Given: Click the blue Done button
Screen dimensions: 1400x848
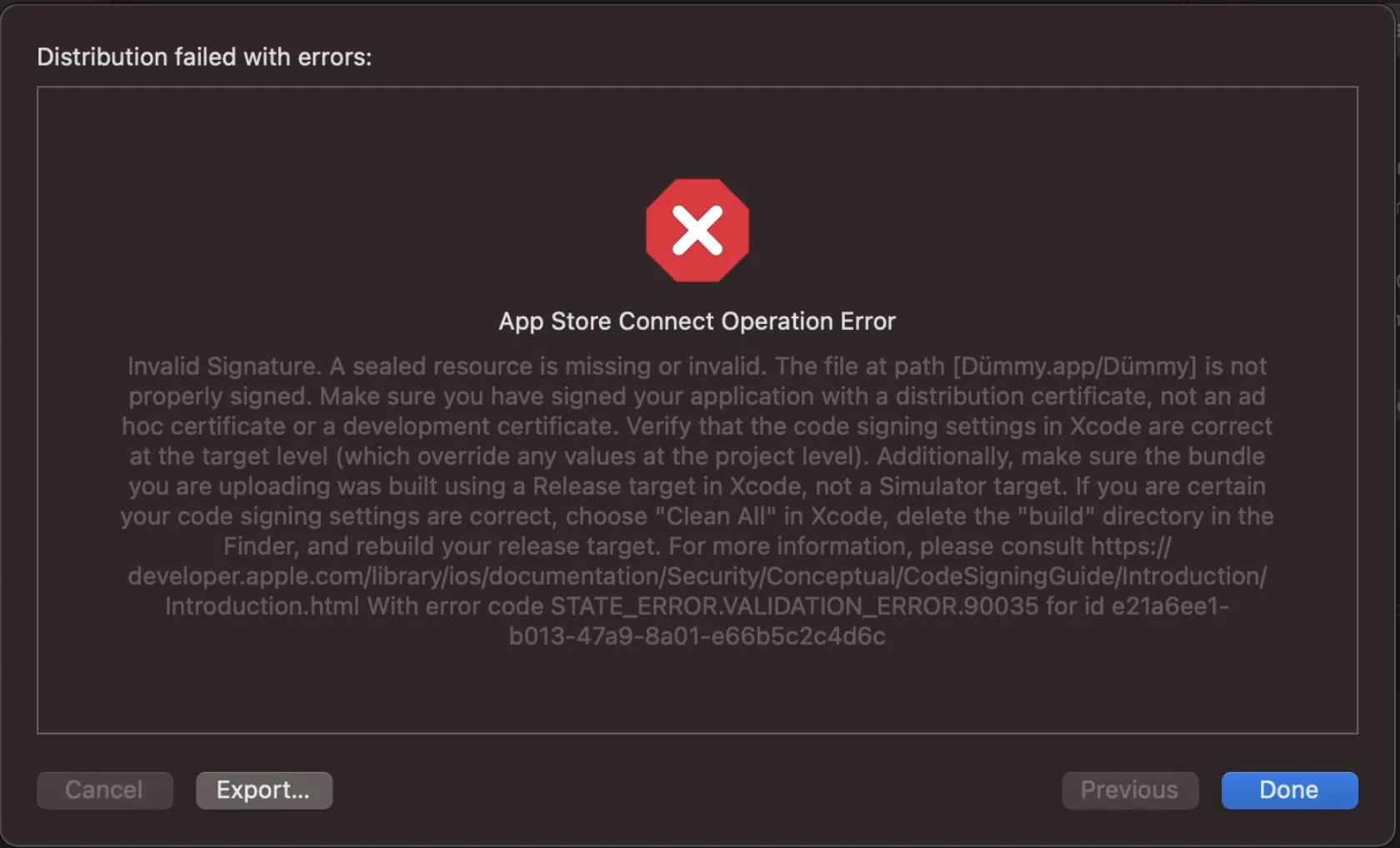Looking at the screenshot, I should 1288,790.
